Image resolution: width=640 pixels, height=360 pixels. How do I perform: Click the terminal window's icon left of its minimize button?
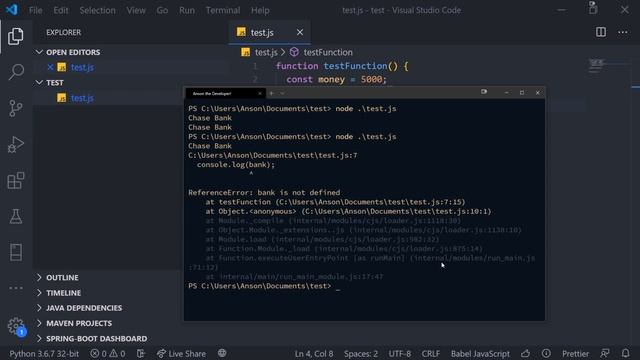coord(484,92)
